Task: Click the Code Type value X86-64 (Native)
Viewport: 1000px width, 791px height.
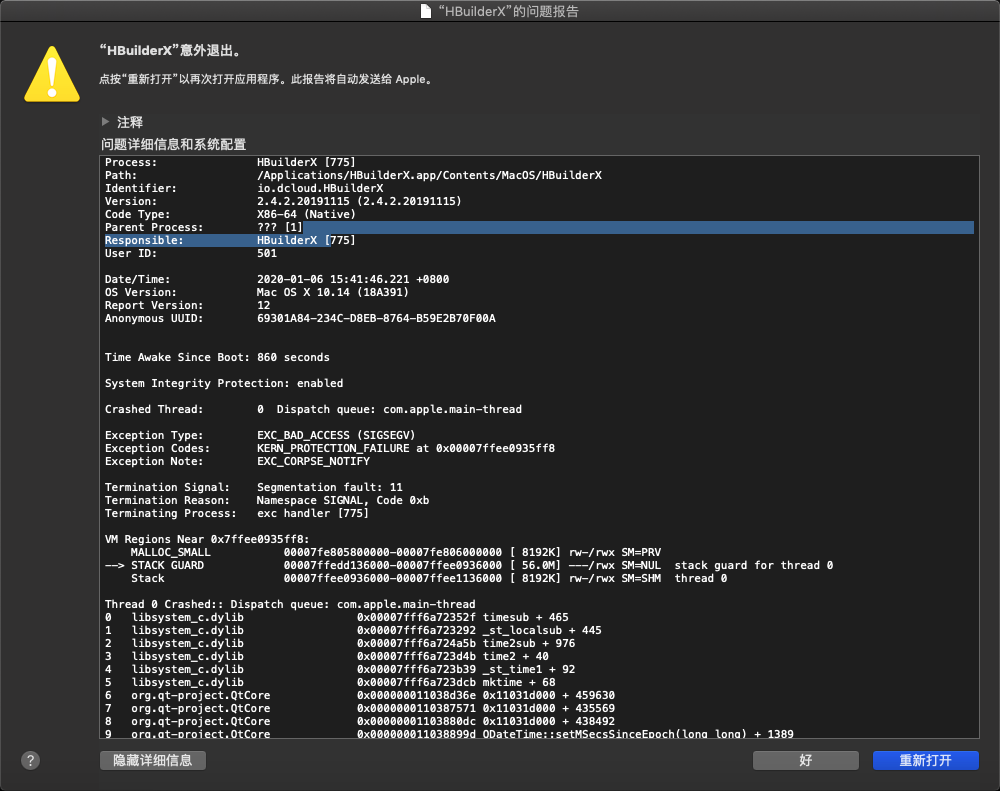Action: (x=306, y=214)
